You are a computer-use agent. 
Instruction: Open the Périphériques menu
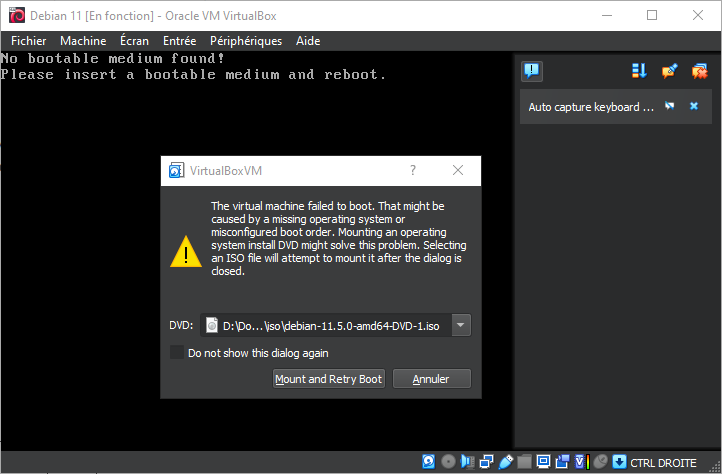[x=246, y=41]
